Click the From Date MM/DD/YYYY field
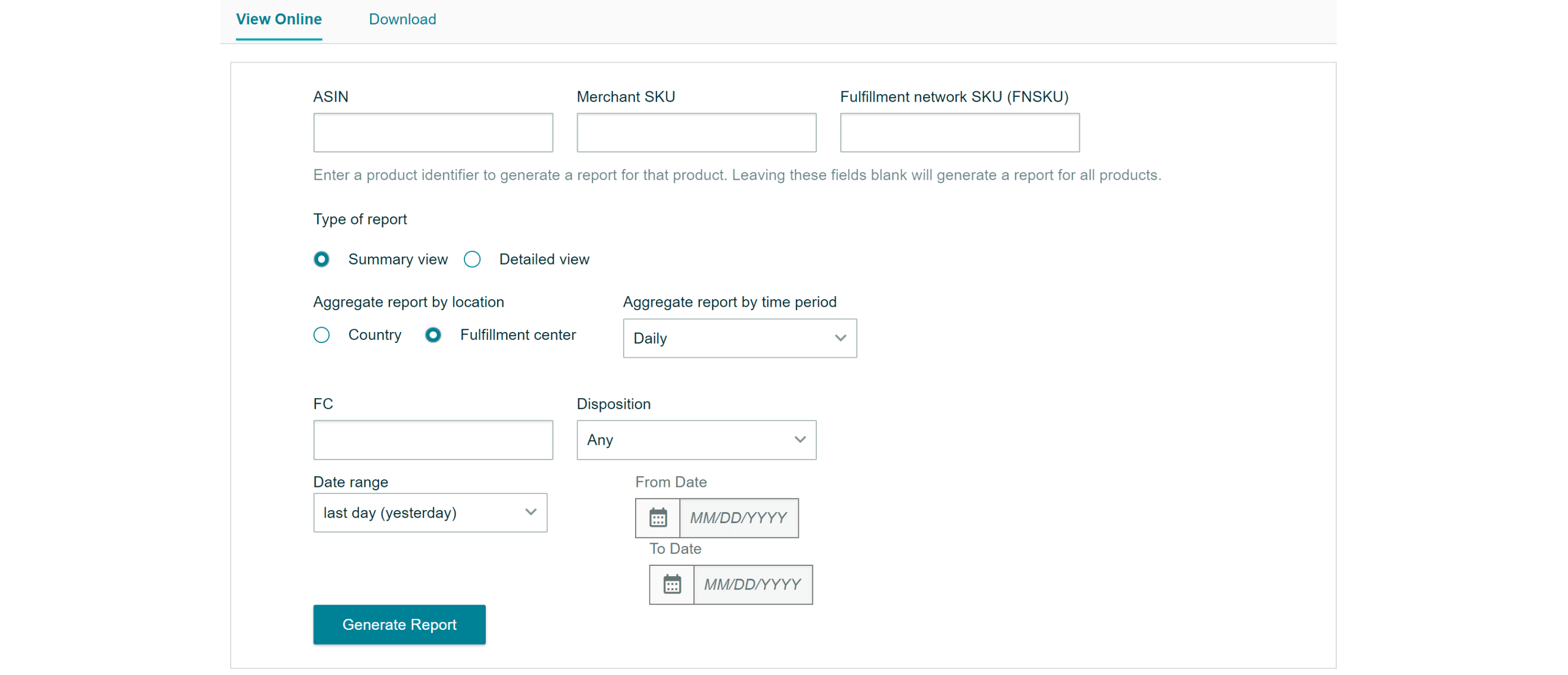Viewport: 1568px width, 675px height. pyautogui.click(x=739, y=518)
